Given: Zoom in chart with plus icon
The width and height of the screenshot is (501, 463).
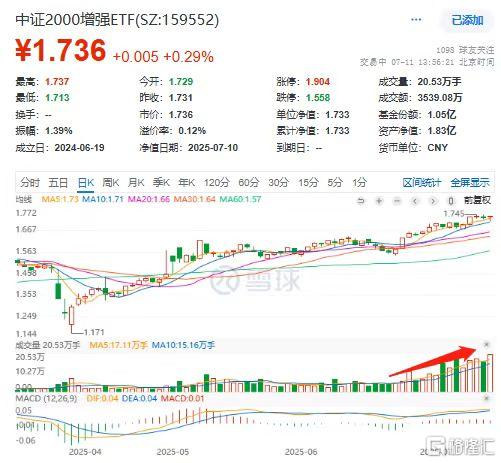Looking at the screenshot, I should point(379,201).
